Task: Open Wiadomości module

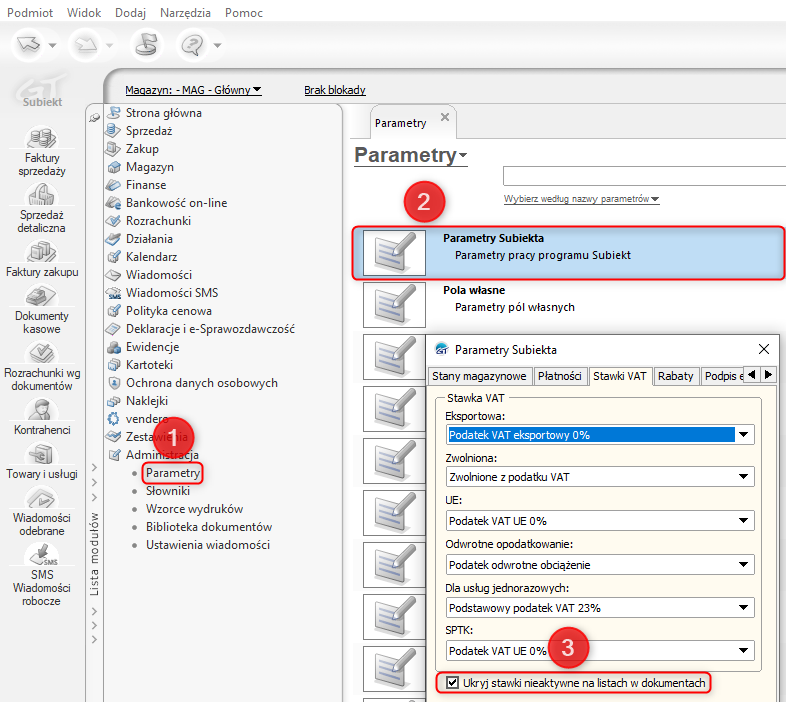Action: click(x=158, y=275)
